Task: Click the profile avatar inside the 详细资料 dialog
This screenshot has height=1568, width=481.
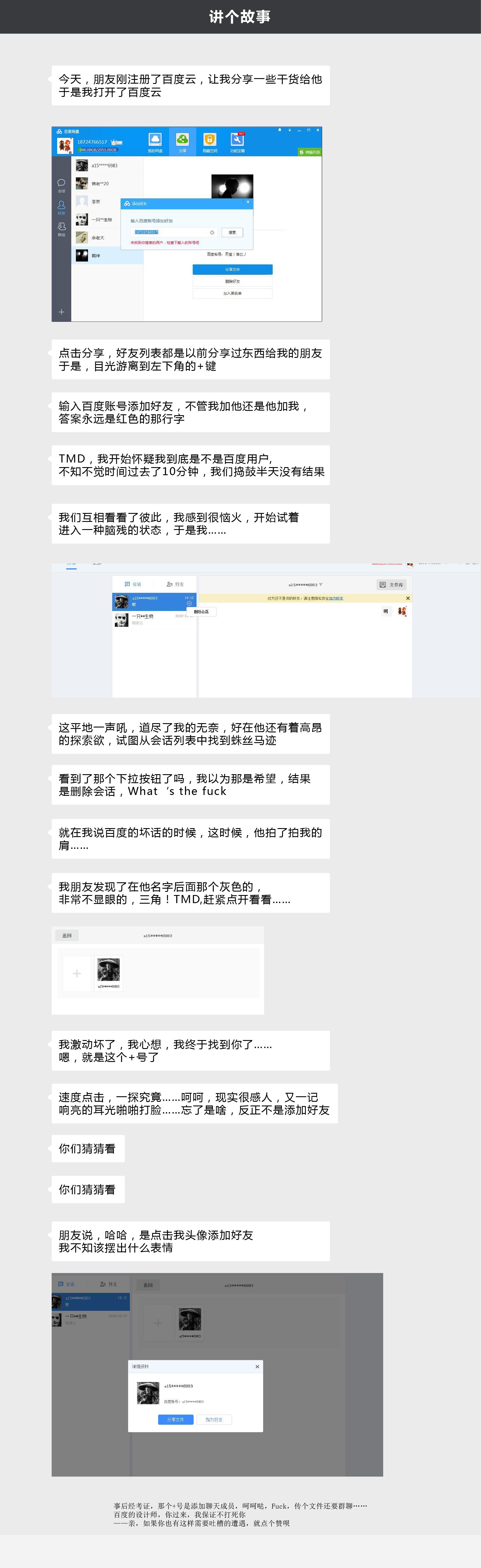Action: pos(148,1393)
